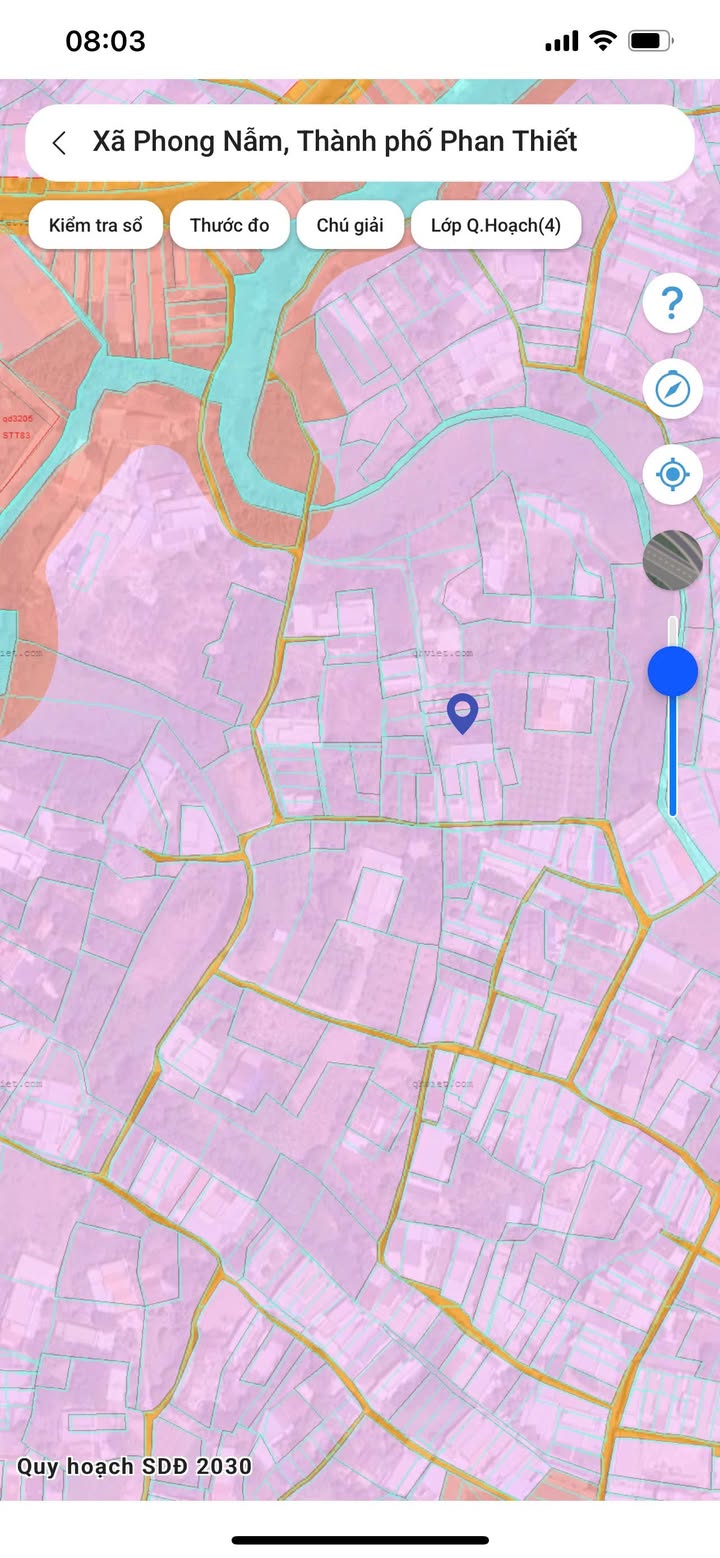The image size is (720, 1558).
Task: Tap the Quy hoạch SDĐ 2030 label
Action: [x=134, y=1467]
